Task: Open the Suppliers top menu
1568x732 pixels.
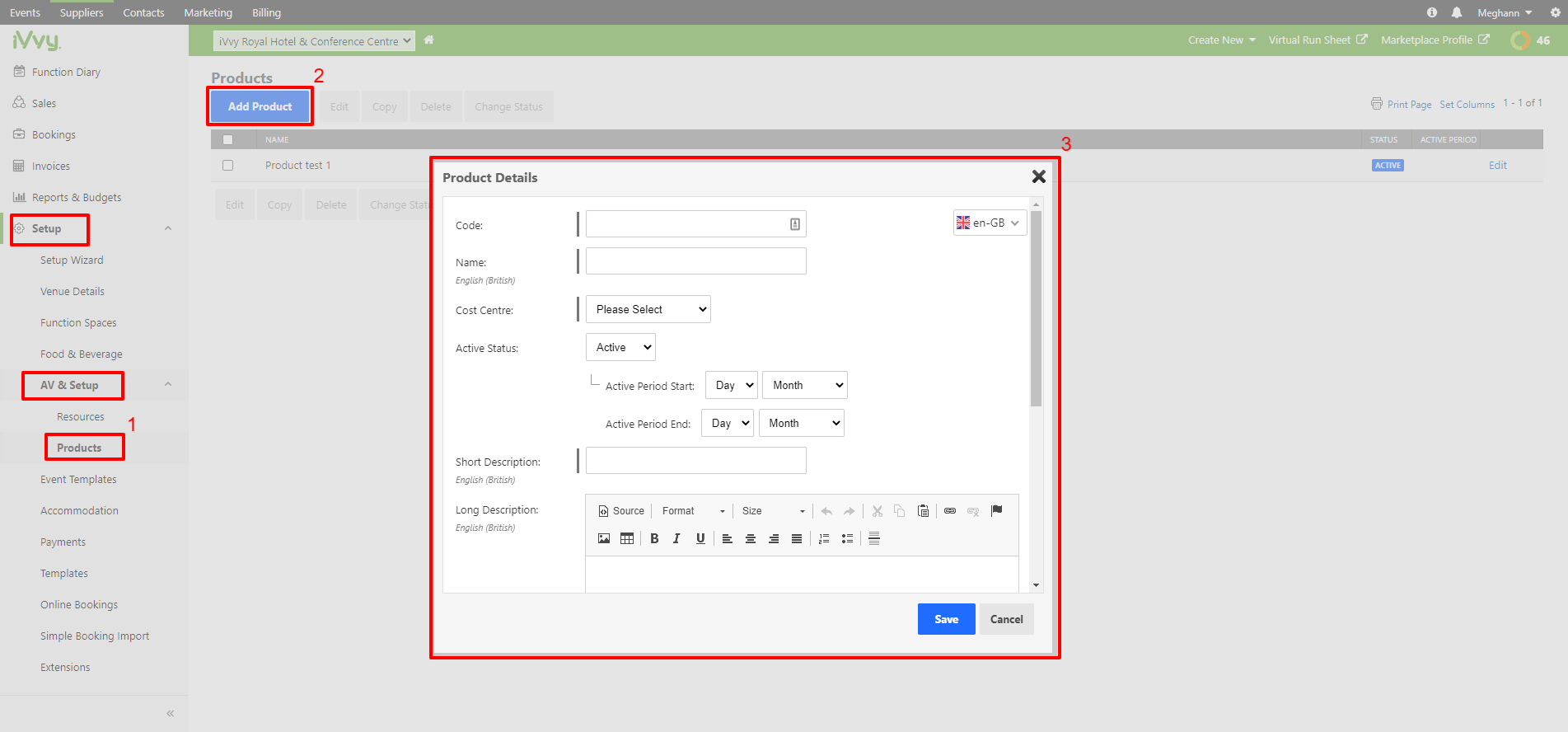Action: 82,12
